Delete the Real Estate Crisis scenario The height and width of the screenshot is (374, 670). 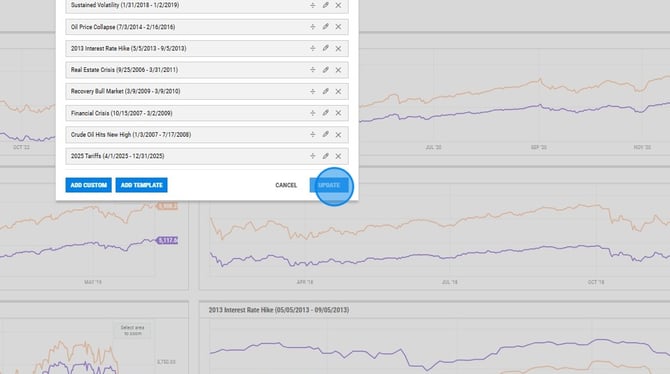click(338, 70)
